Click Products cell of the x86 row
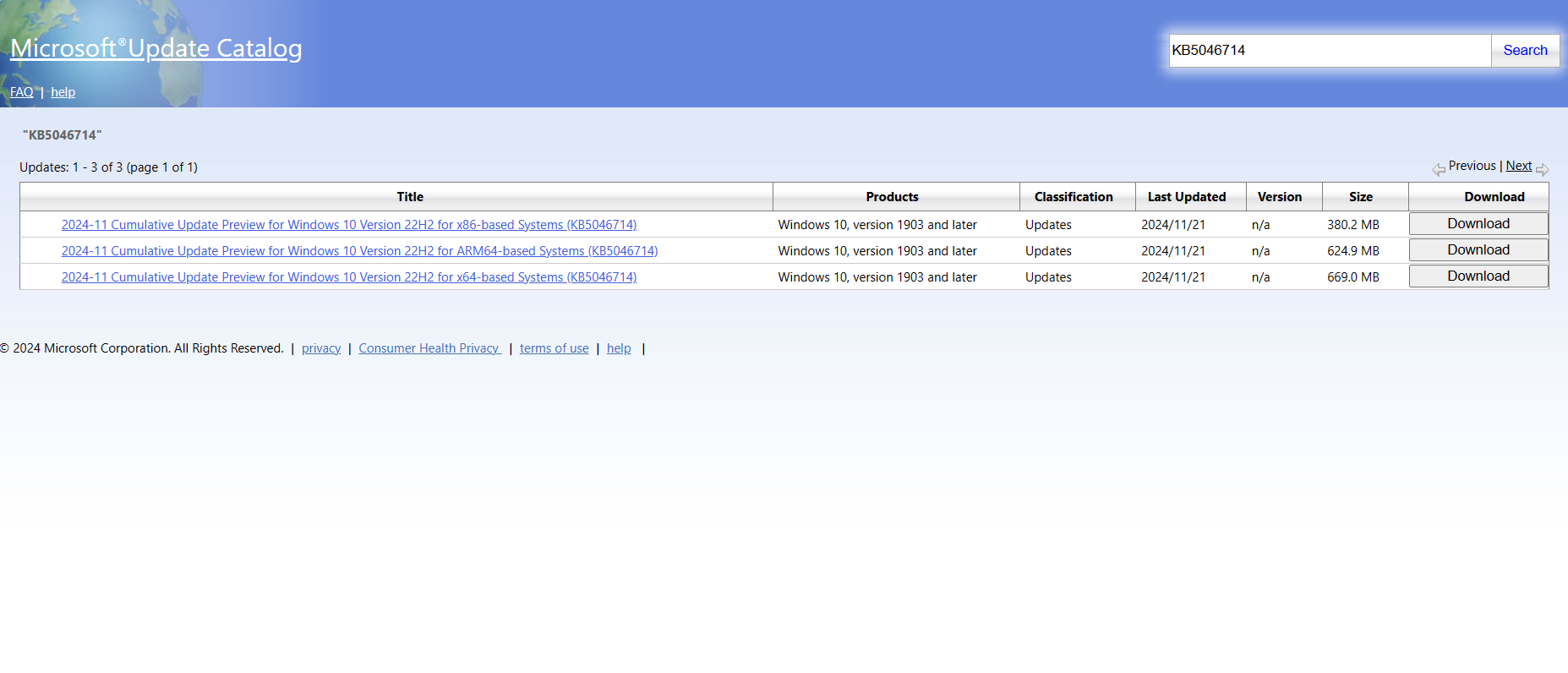This screenshot has width=1568, height=673. pyautogui.click(x=877, y=225)
